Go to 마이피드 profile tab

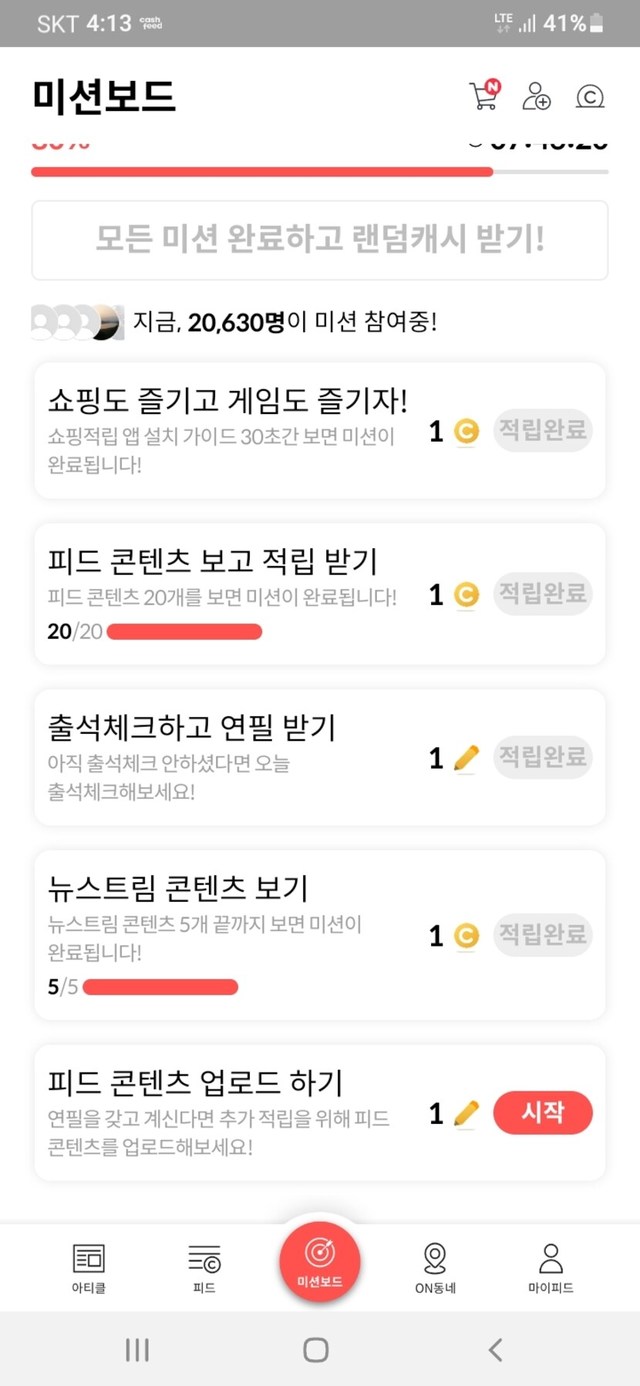550,1267
